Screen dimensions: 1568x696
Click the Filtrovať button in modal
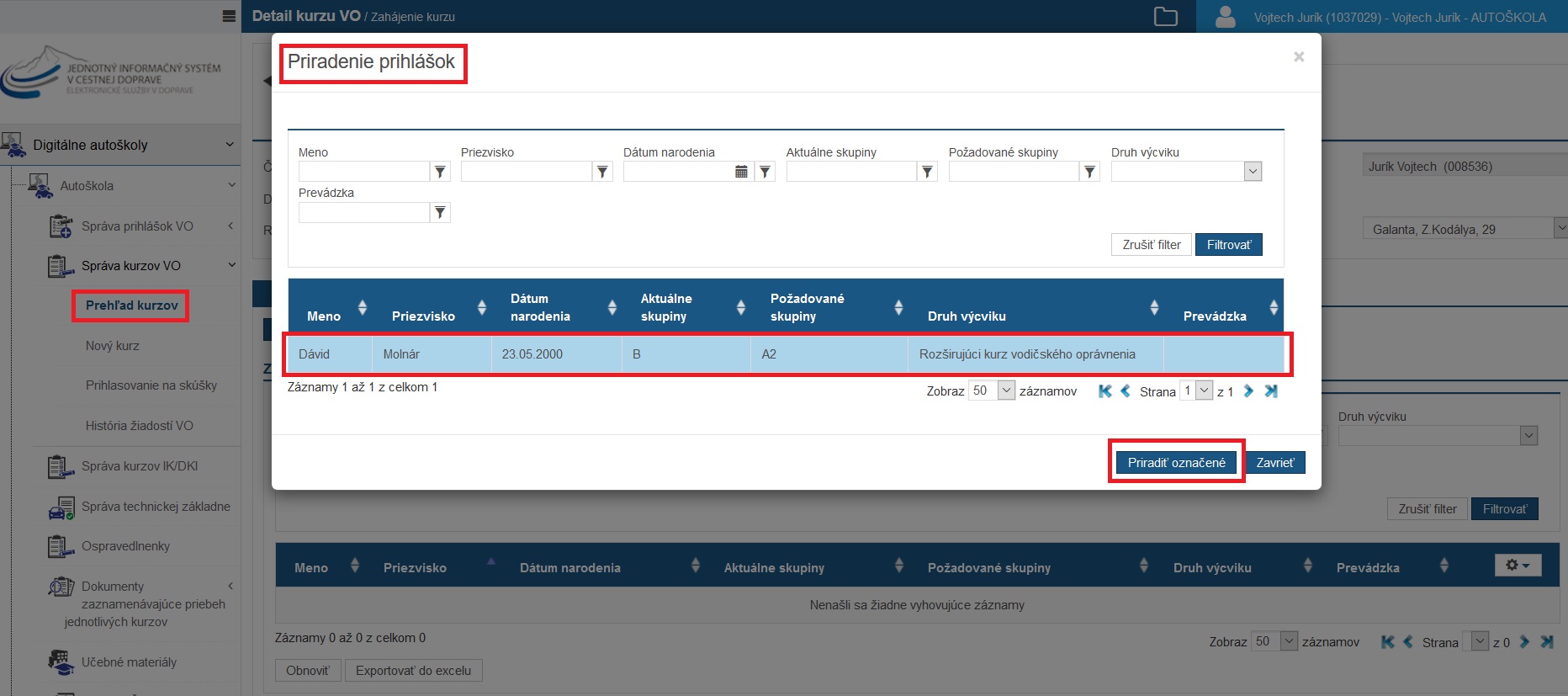tap(1228, 245)
